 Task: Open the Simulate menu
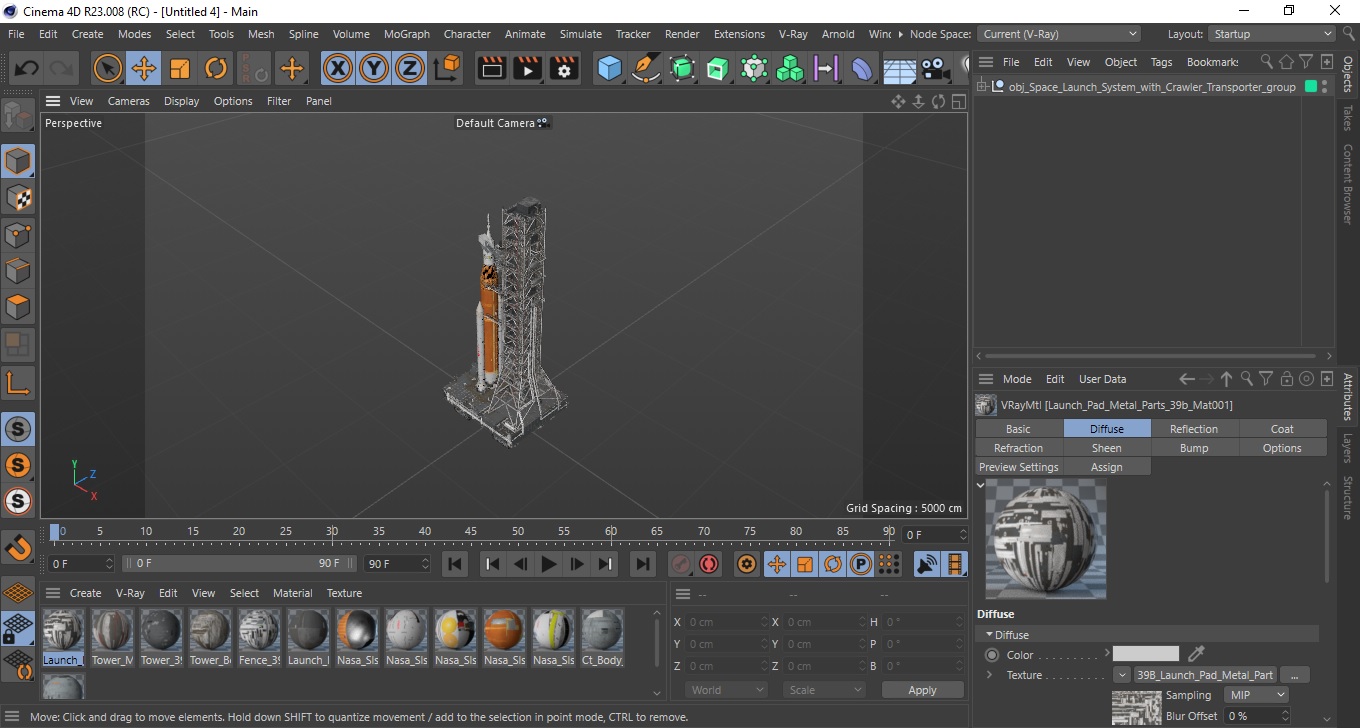[x=581, y=34]
